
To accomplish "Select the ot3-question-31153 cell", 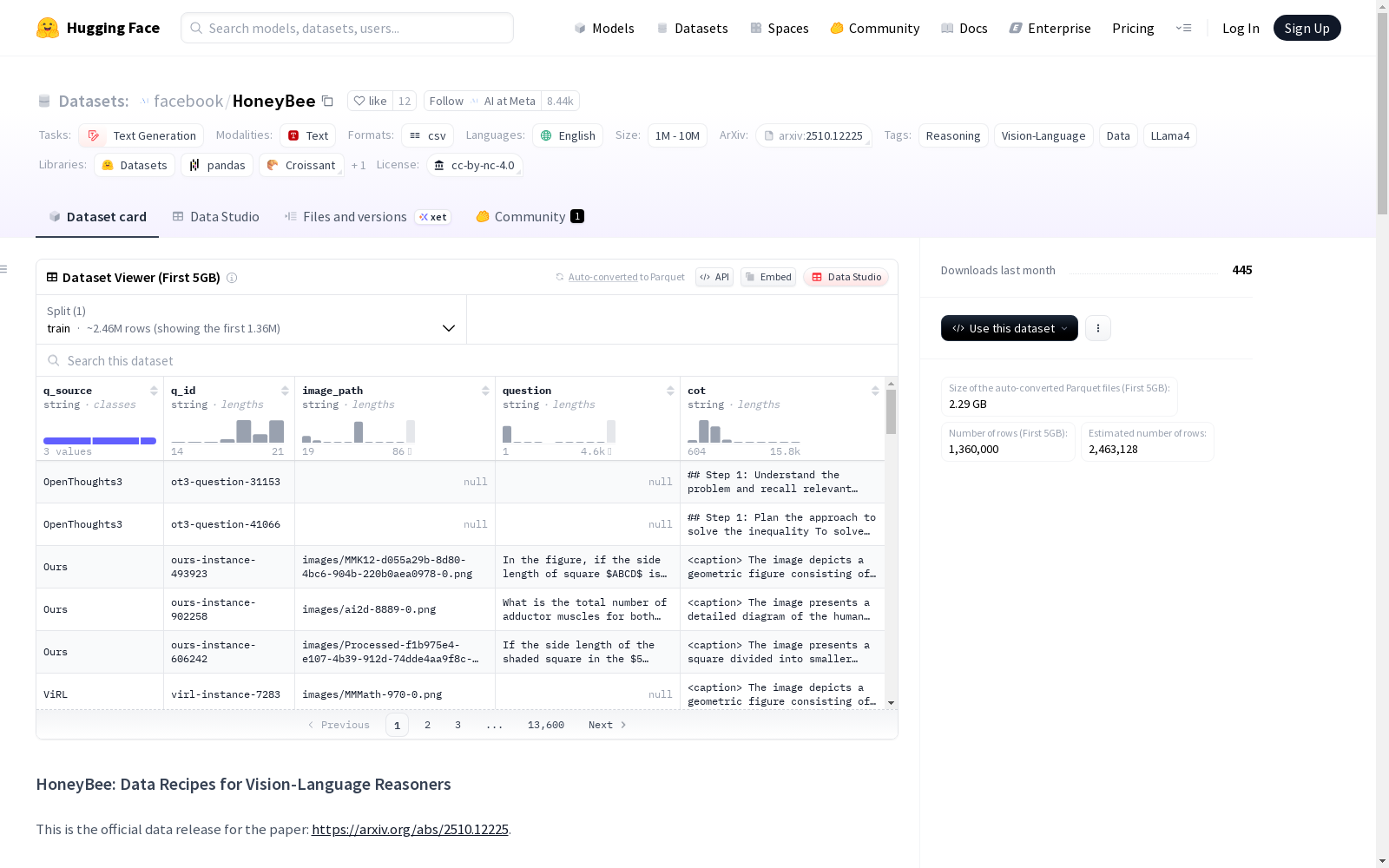I will pyautogui.click(x=229, y=482).
